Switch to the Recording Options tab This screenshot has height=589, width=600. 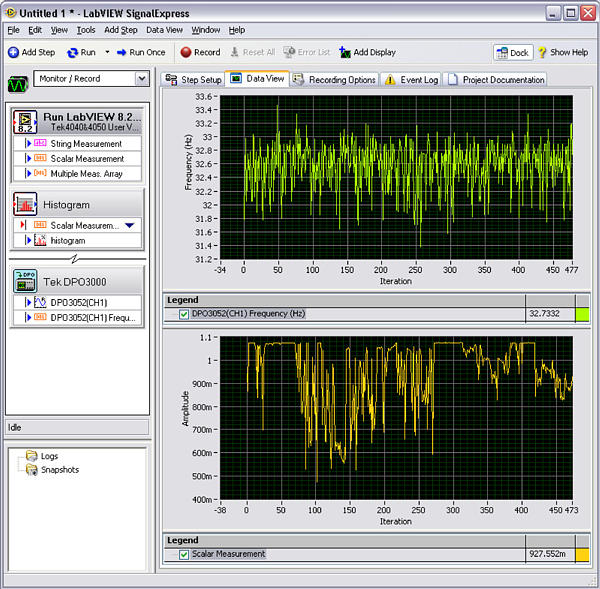click(334, 79)
